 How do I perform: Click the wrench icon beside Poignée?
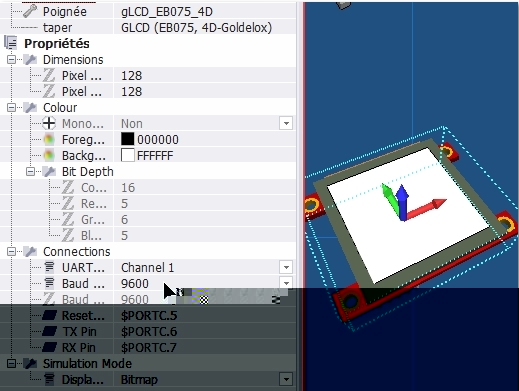pos(30,11)
